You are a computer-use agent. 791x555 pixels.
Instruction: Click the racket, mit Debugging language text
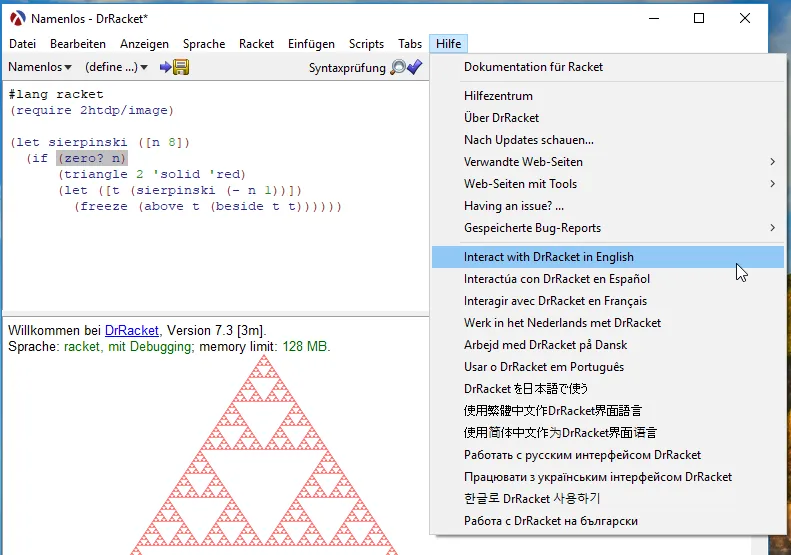point(128,347)
